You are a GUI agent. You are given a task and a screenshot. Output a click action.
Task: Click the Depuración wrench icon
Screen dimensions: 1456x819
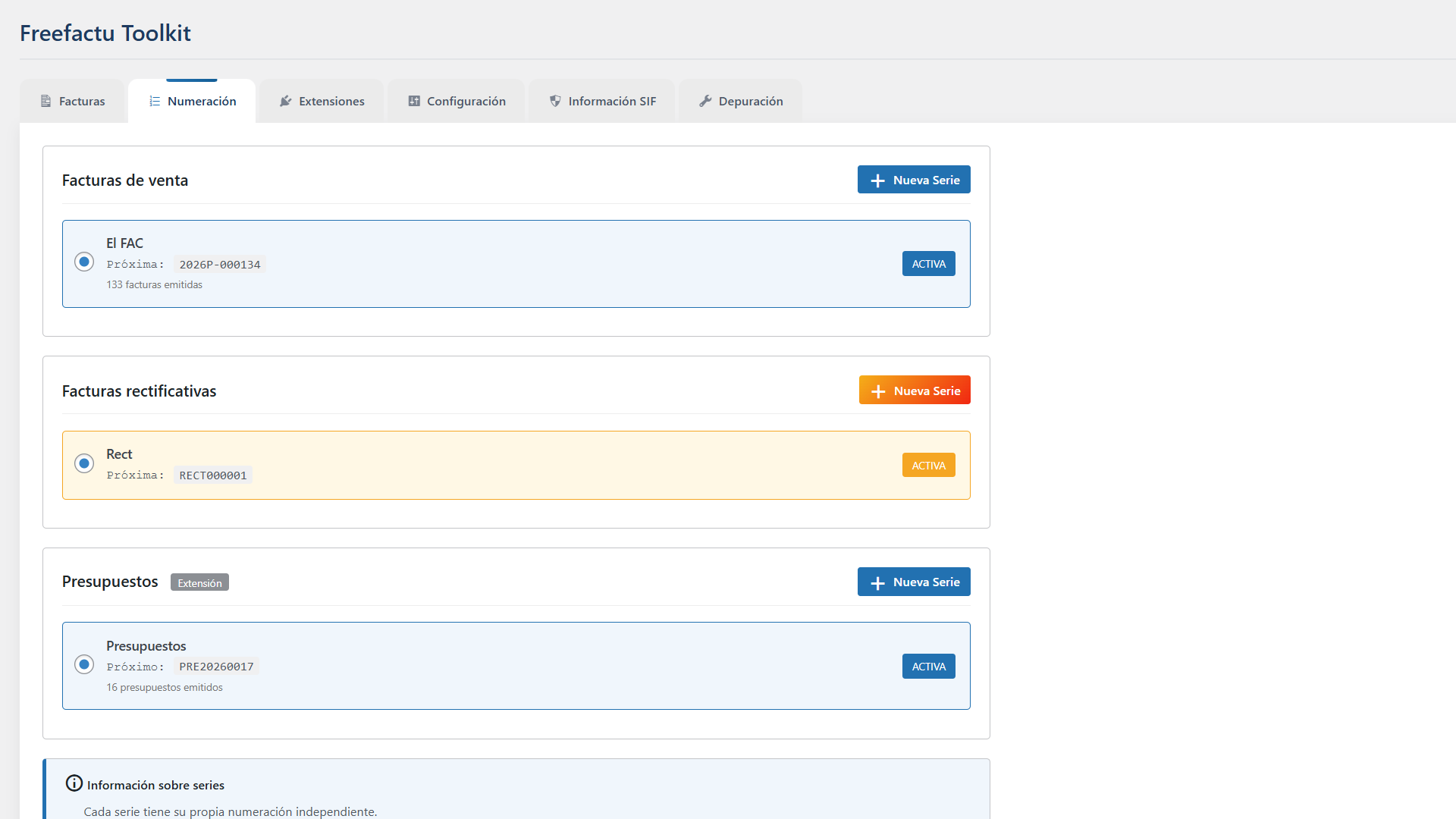pyautogui.click(x=705, y=101)
